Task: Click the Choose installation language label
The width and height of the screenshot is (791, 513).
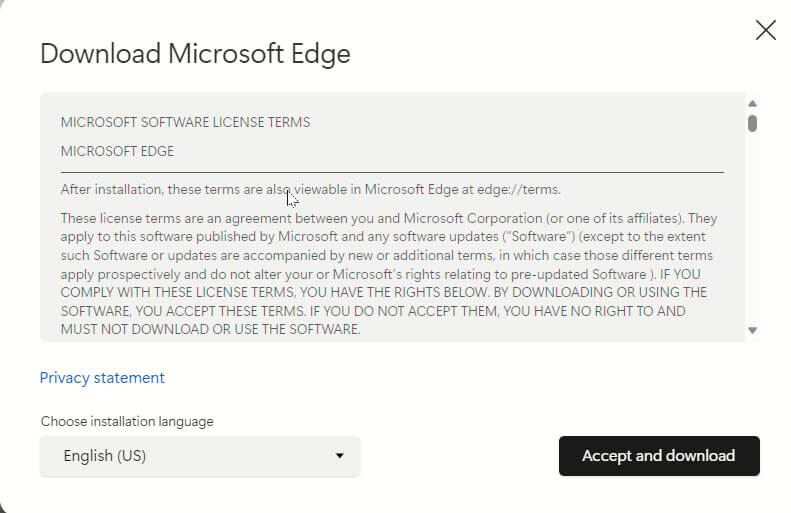Action: [127, 421]
